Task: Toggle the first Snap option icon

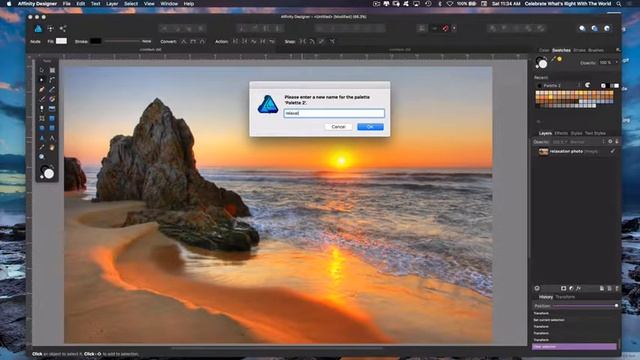Action: coord(302,42)
